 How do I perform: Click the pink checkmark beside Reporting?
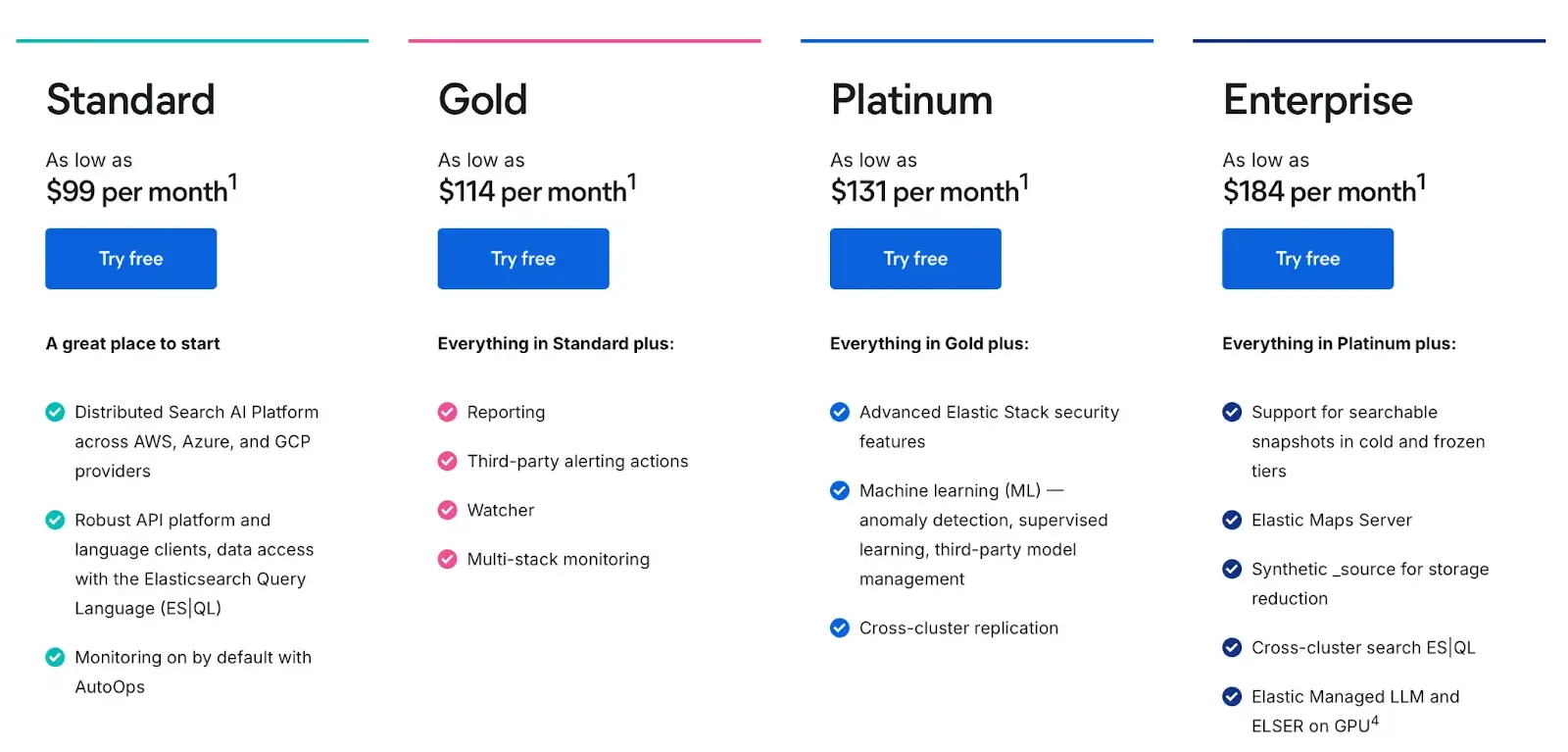coord(448,412)
